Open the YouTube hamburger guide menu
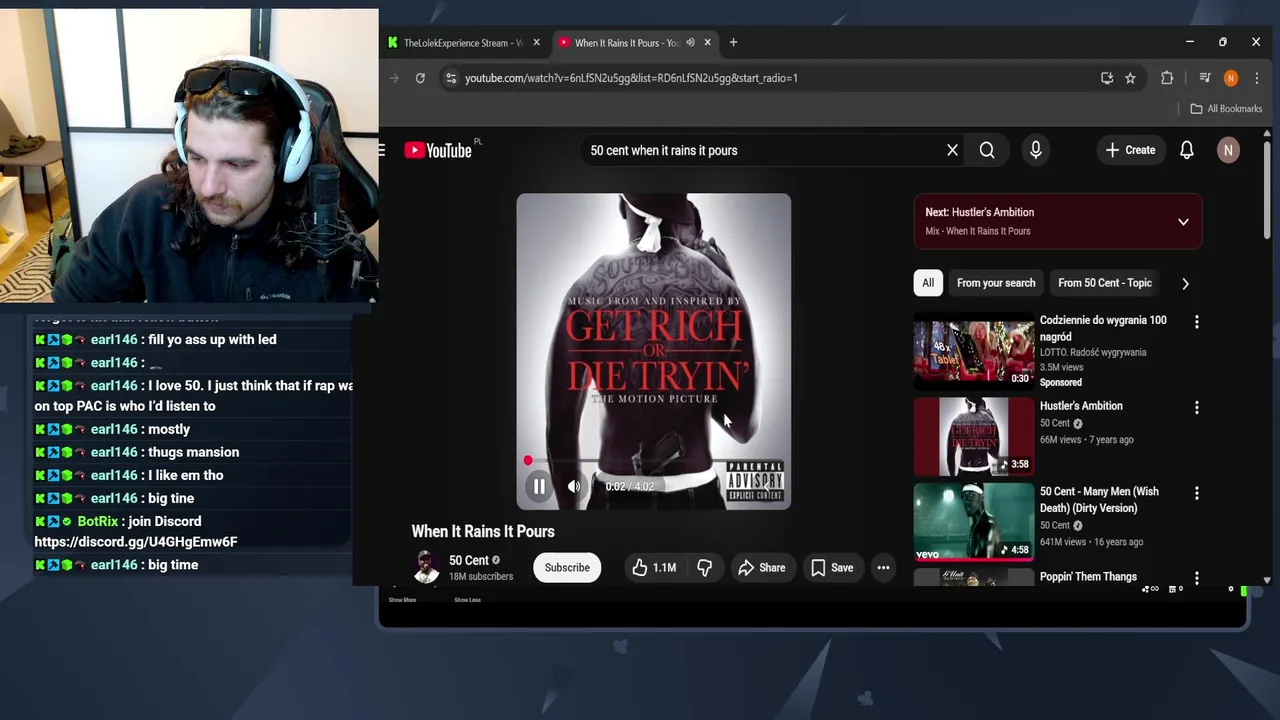 [x=382, y=150]
